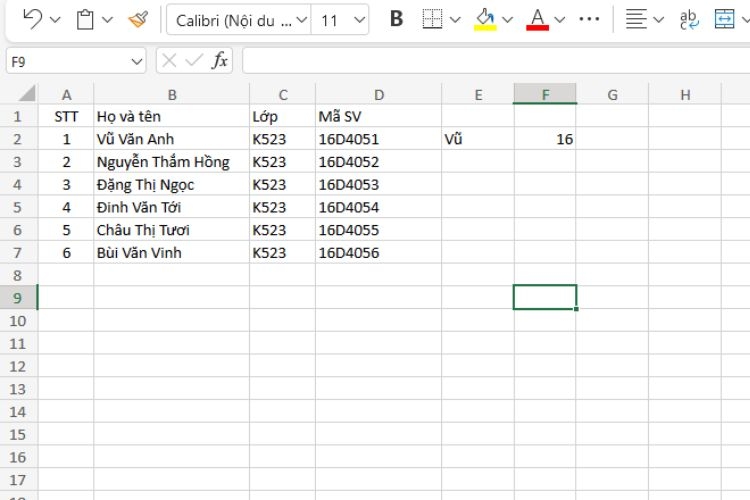Select the cell Bùi Văn Vinh
Viewport: 750px width, 500px height.
172,253
